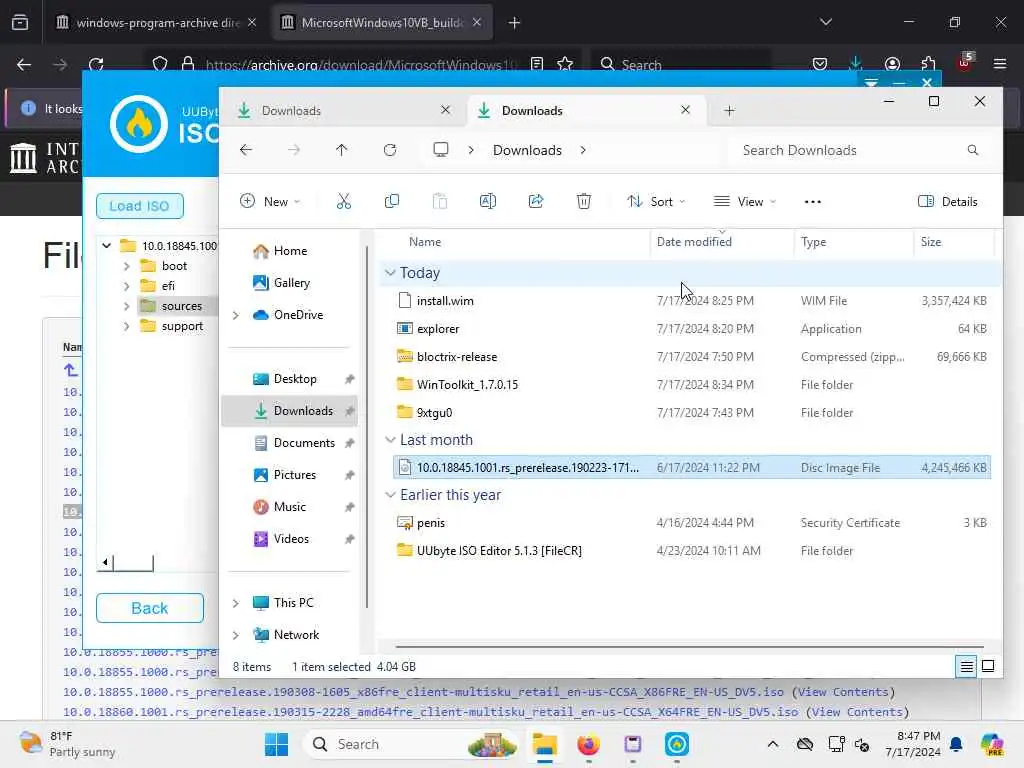Open Gallery in navigation pane

[291, 283]
